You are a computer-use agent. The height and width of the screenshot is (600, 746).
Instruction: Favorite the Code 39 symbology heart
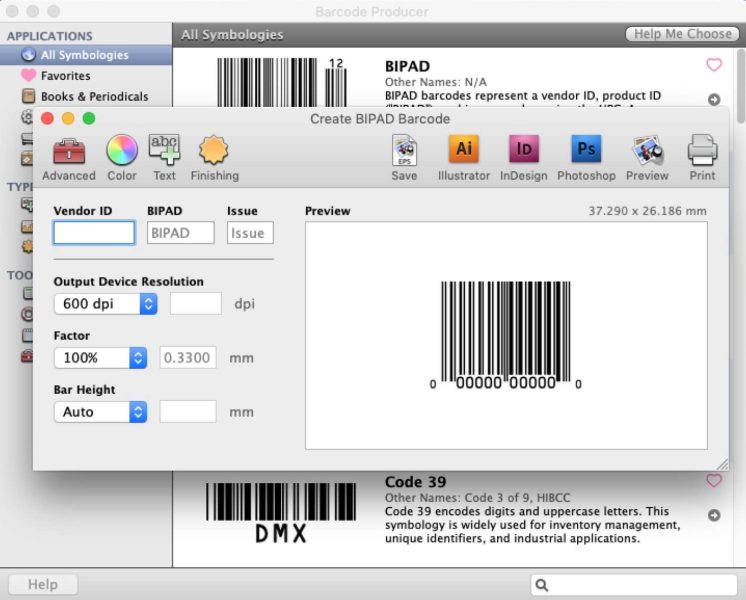(714, 481)
